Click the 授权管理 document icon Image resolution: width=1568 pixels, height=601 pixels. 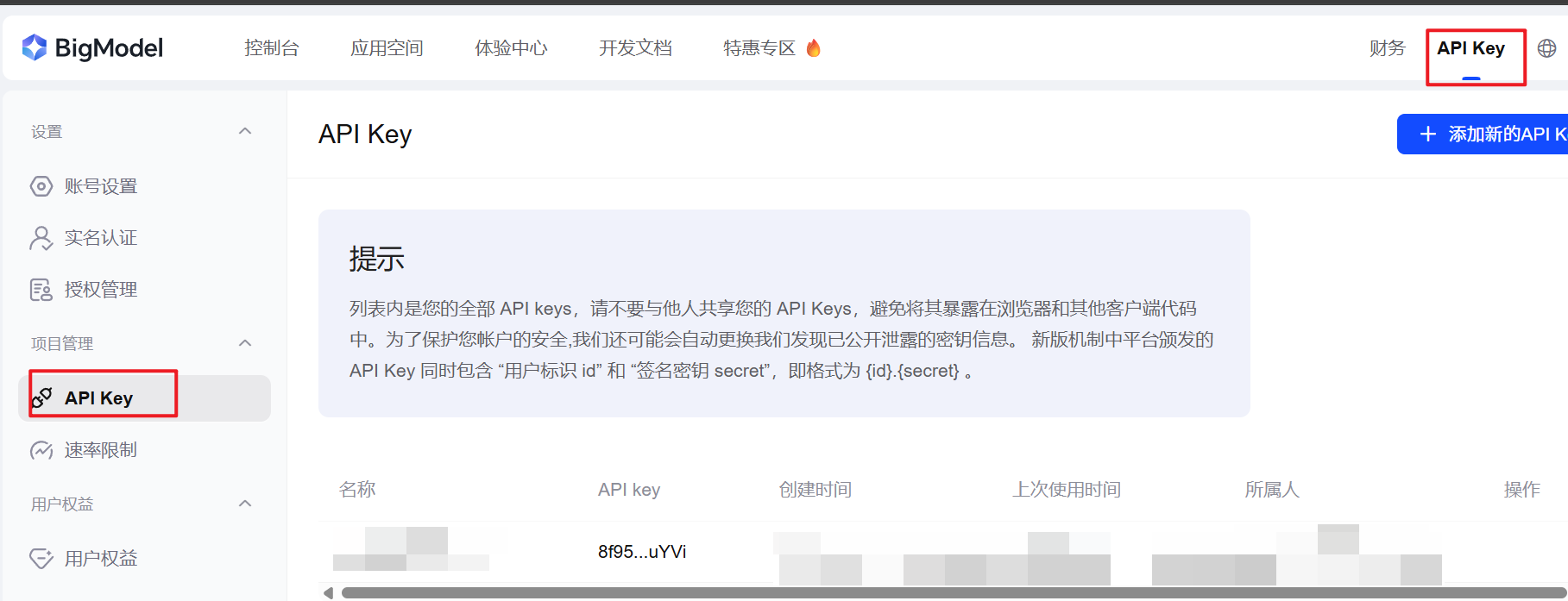point(41,290)
